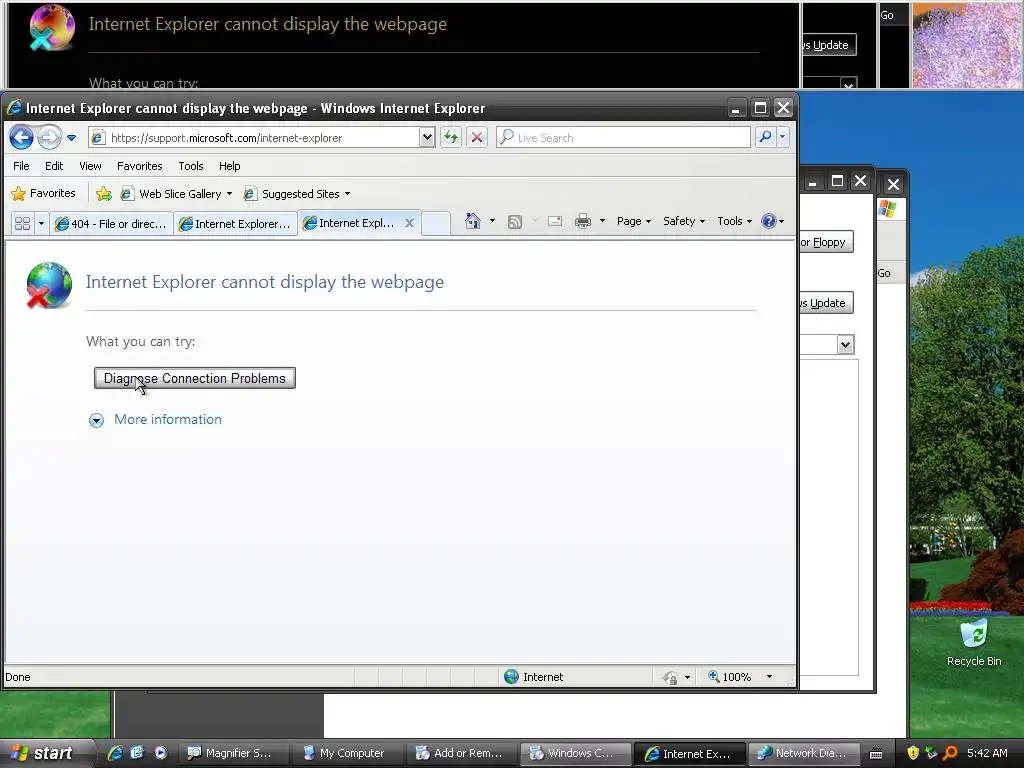Image resolution: width=1024 pixels, height=768 pixels.
Task: Open the View menu
Action: pyautogui.click(x=90, y=166)
